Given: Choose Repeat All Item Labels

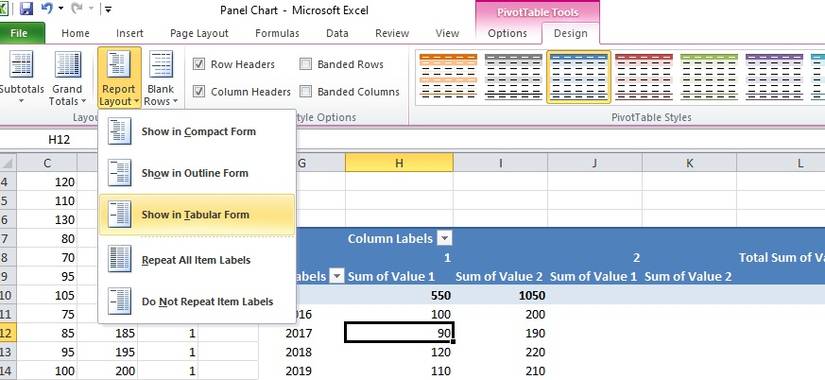Looking at the screenshot, I should click(197, 260).
